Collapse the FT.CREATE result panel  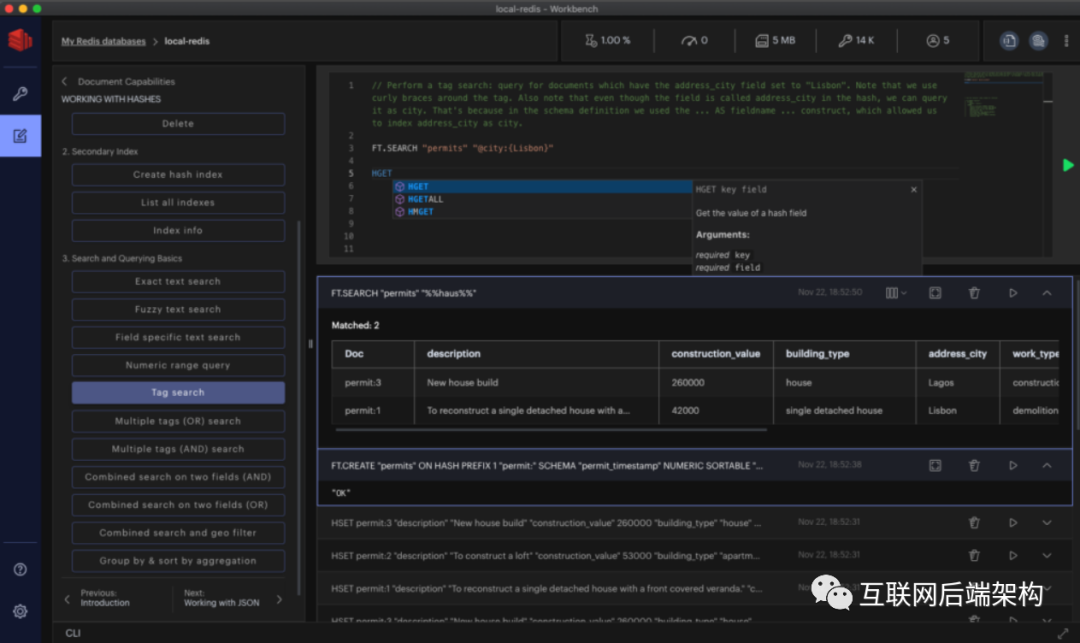coord(1047,465)
